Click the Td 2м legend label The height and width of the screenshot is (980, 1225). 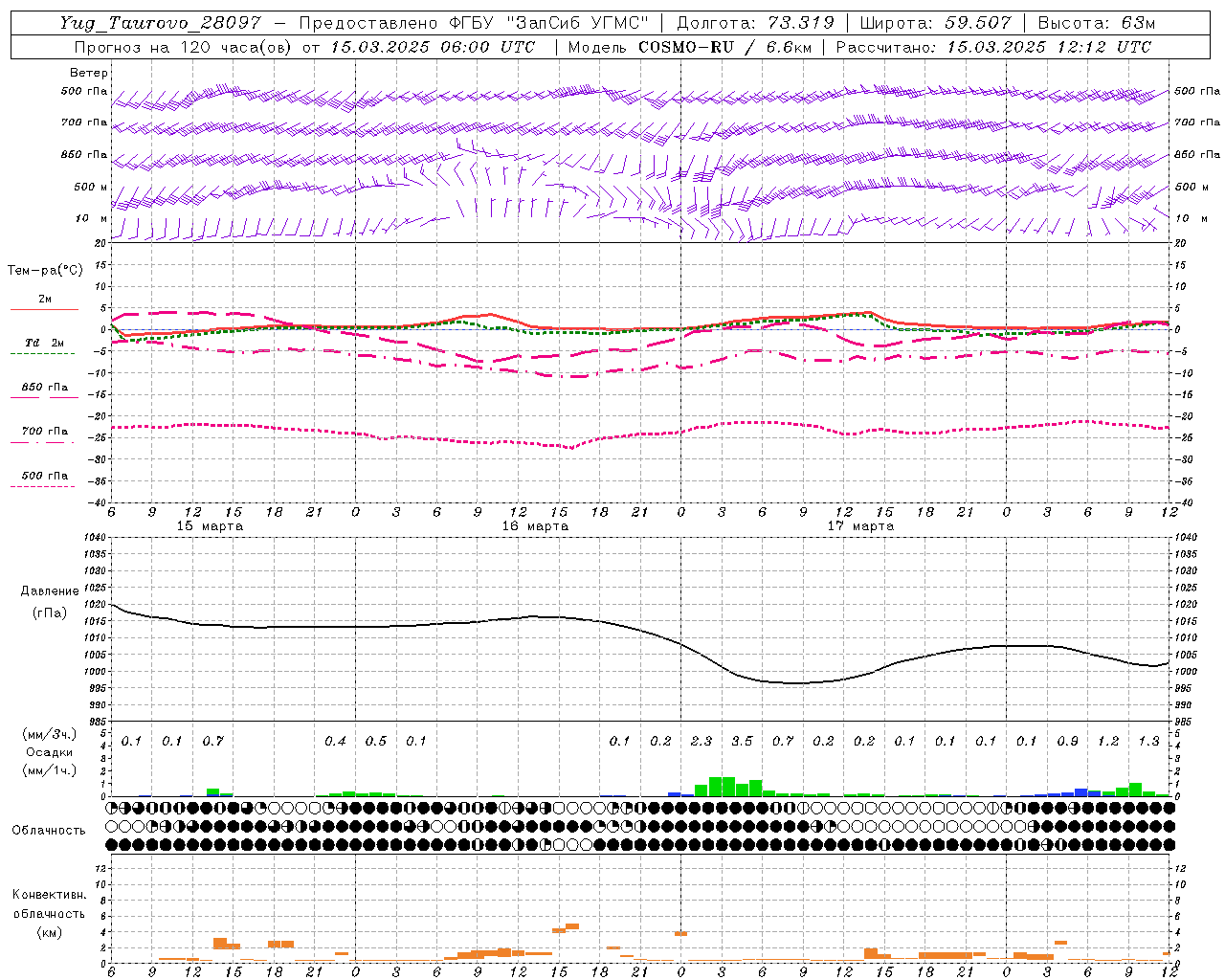tap(44, 343)
